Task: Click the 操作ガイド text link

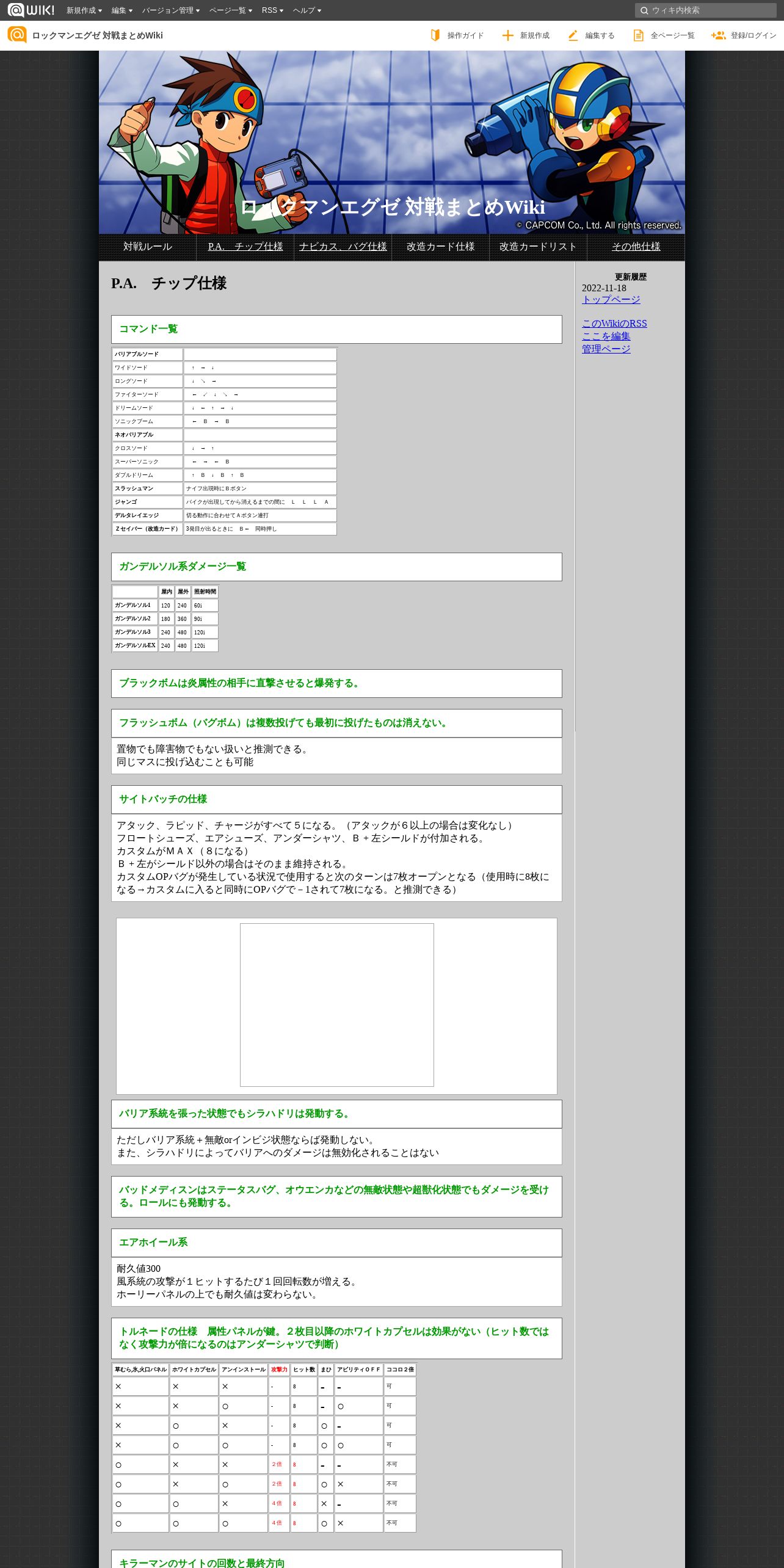Action: pos(465,35)
